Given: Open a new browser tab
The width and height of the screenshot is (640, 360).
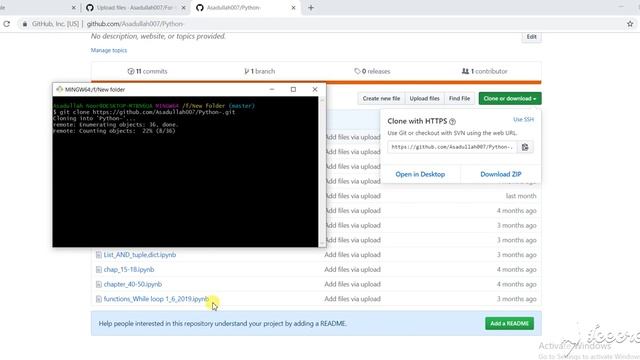Looking at the screenshot, I should [311, 8].
